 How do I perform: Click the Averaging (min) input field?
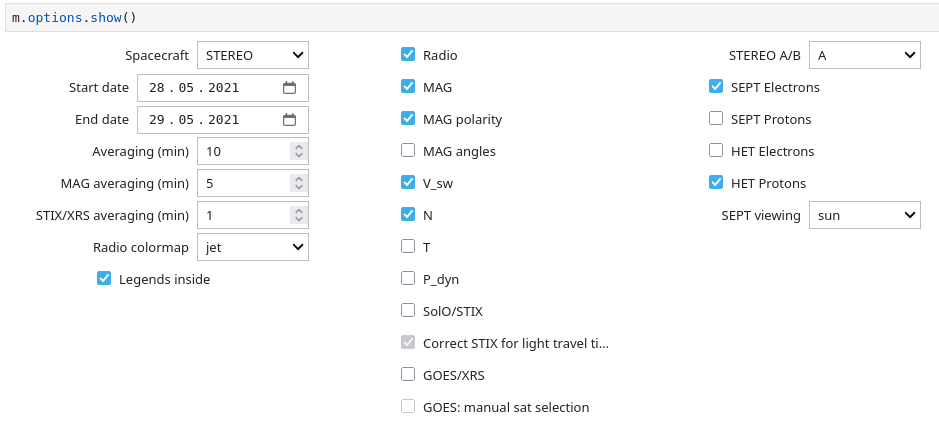click(x=242, y=152)
